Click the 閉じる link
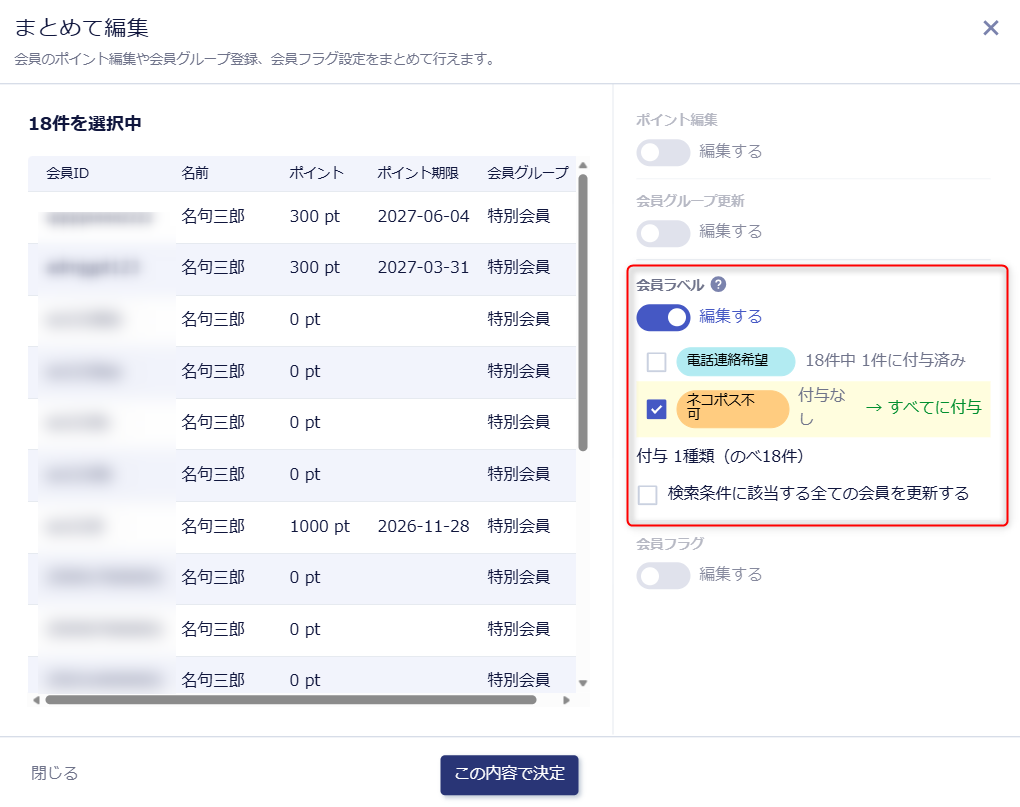Image resolution: width=1020 pixels, height=807 pixels. coord(55,773)
